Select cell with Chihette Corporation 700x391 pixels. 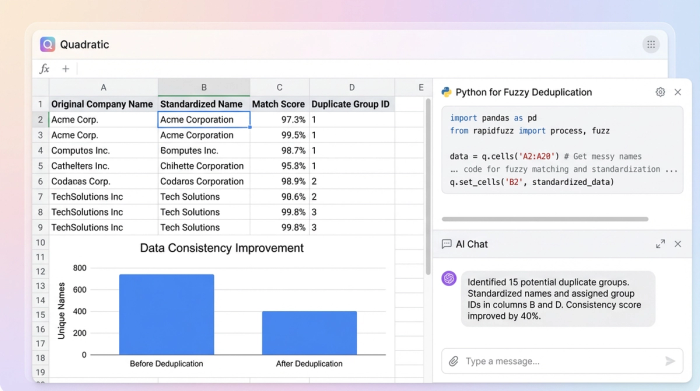[x=204, y=166]
